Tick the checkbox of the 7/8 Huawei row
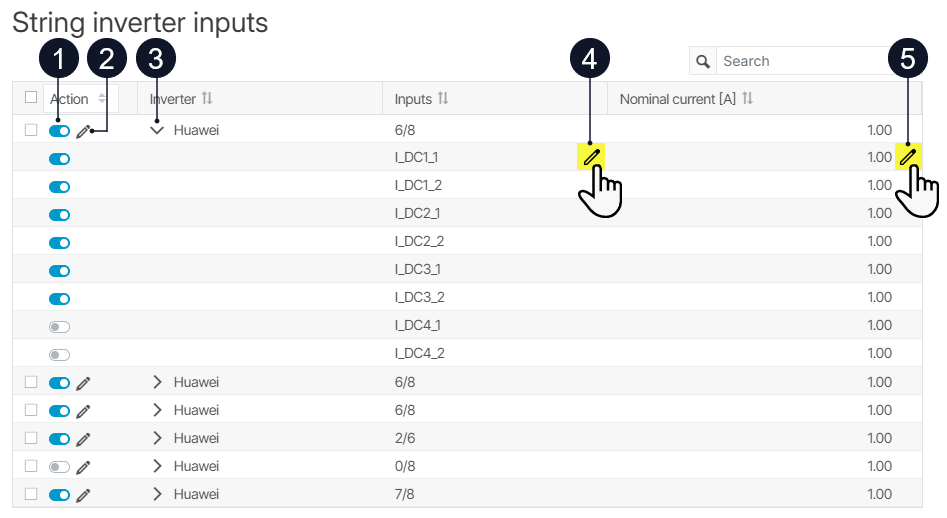 coord(31,494)
